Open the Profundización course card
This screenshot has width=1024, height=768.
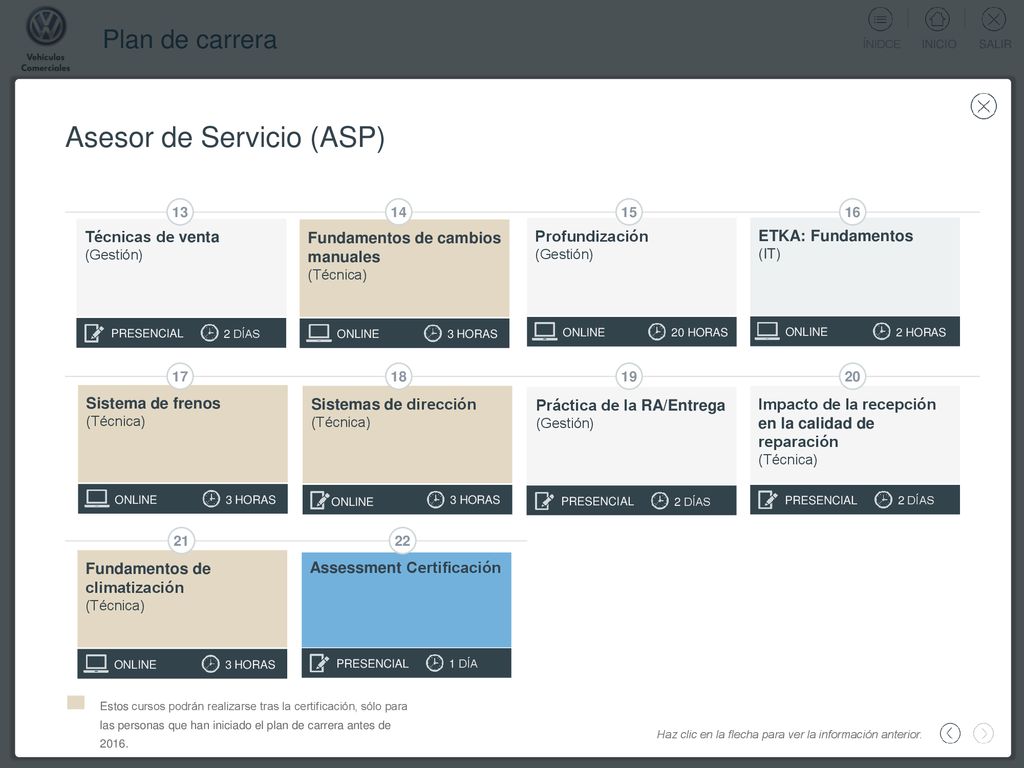632,282
